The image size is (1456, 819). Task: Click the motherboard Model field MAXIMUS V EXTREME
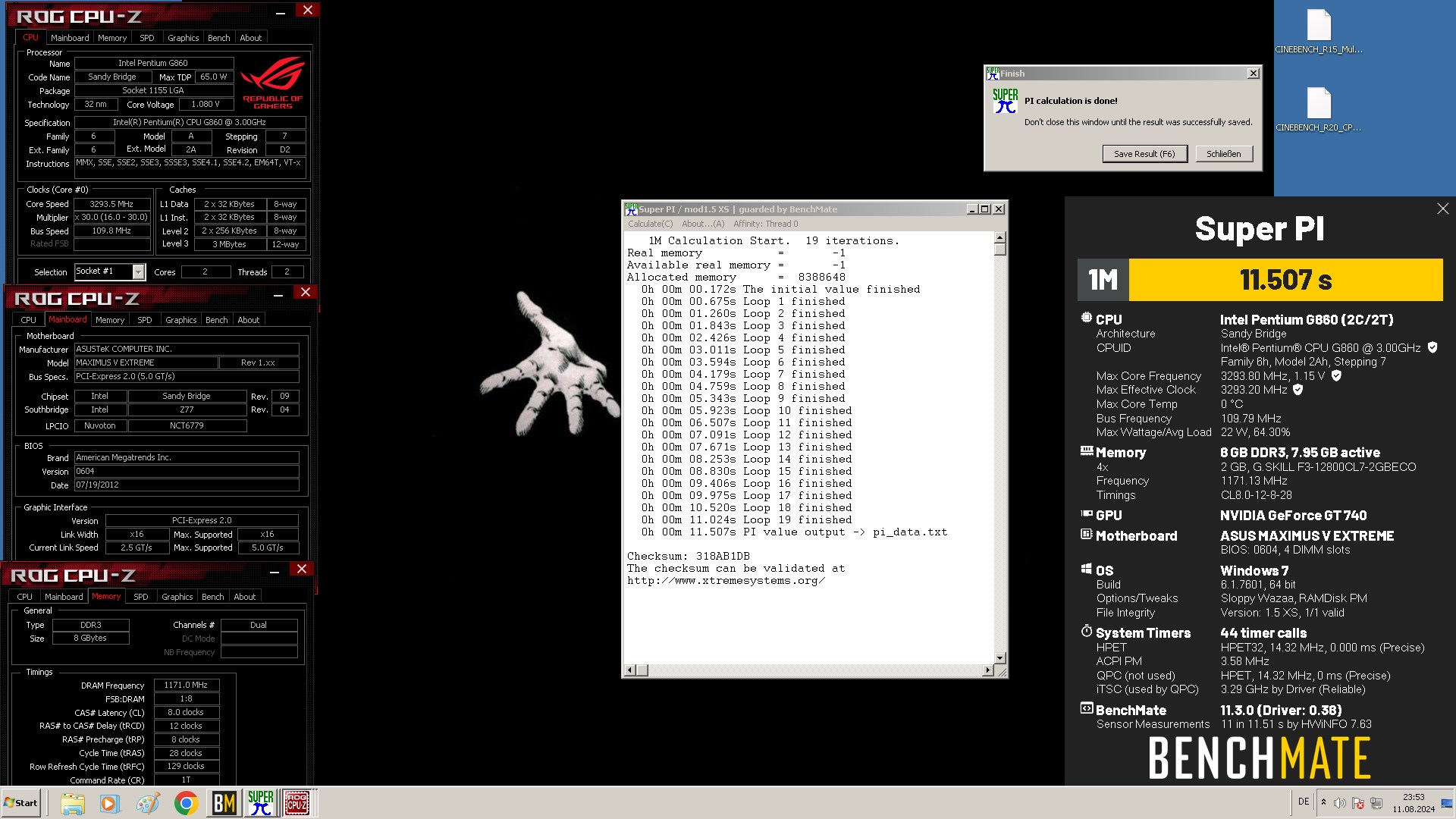(146, 363)
